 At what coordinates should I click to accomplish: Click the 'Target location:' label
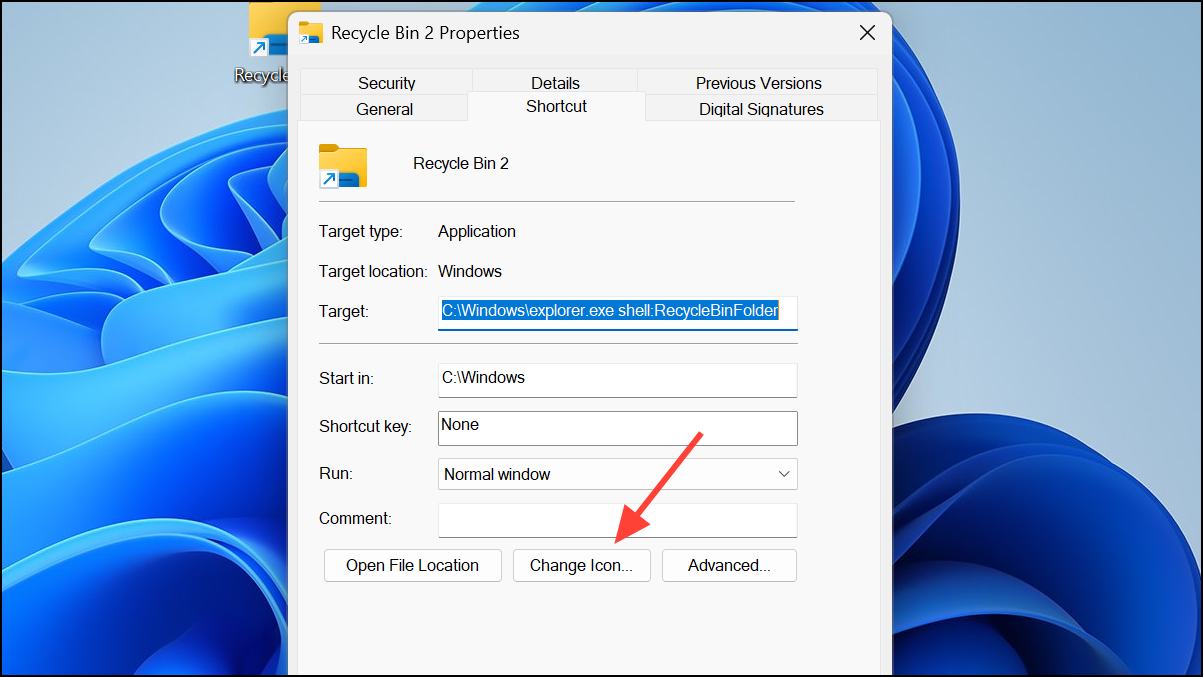[x=373, y=271]
